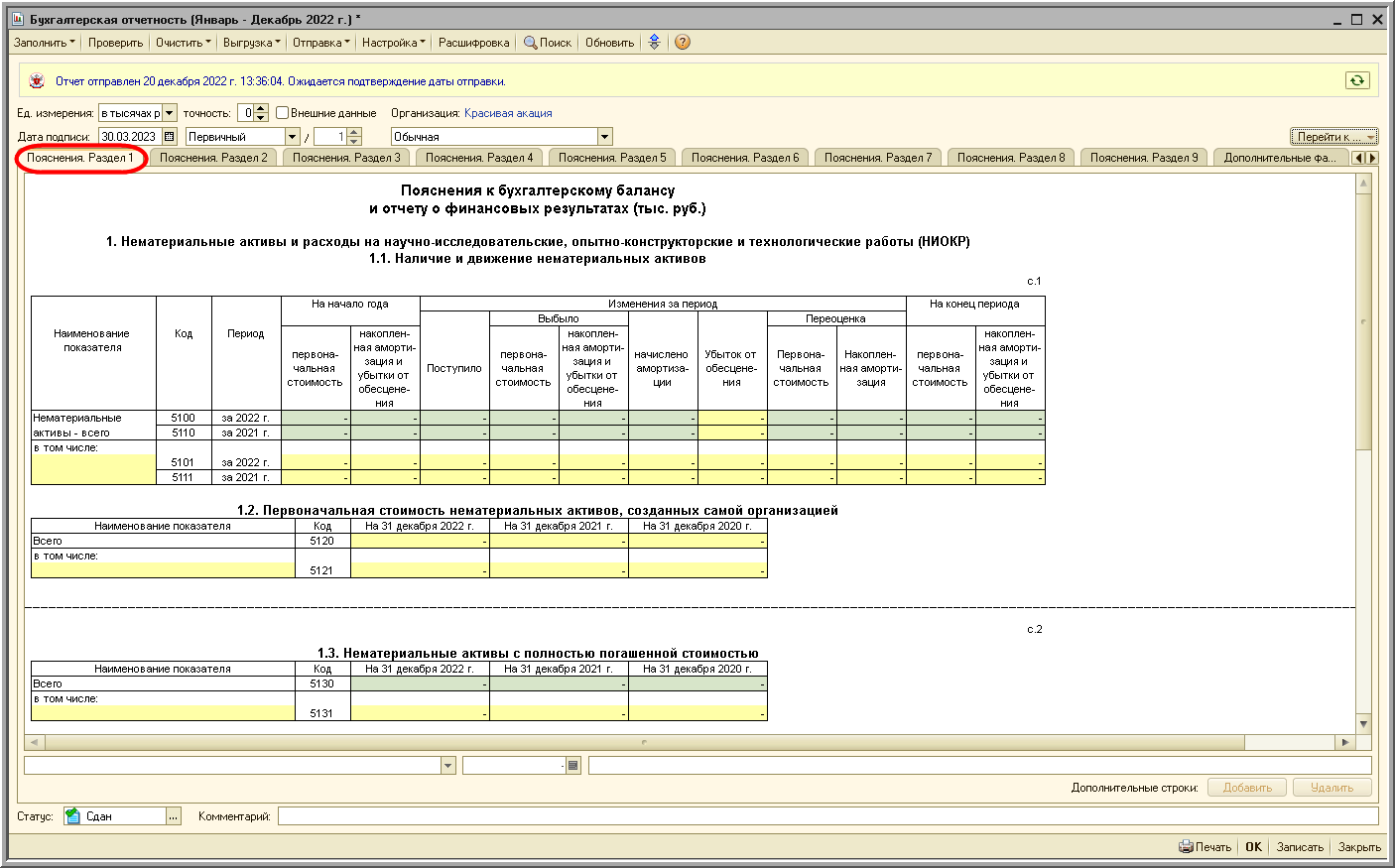1395x868 pixels.
Task: Click the horizontal scrollbar left arrow
Action: click(34, 742)
